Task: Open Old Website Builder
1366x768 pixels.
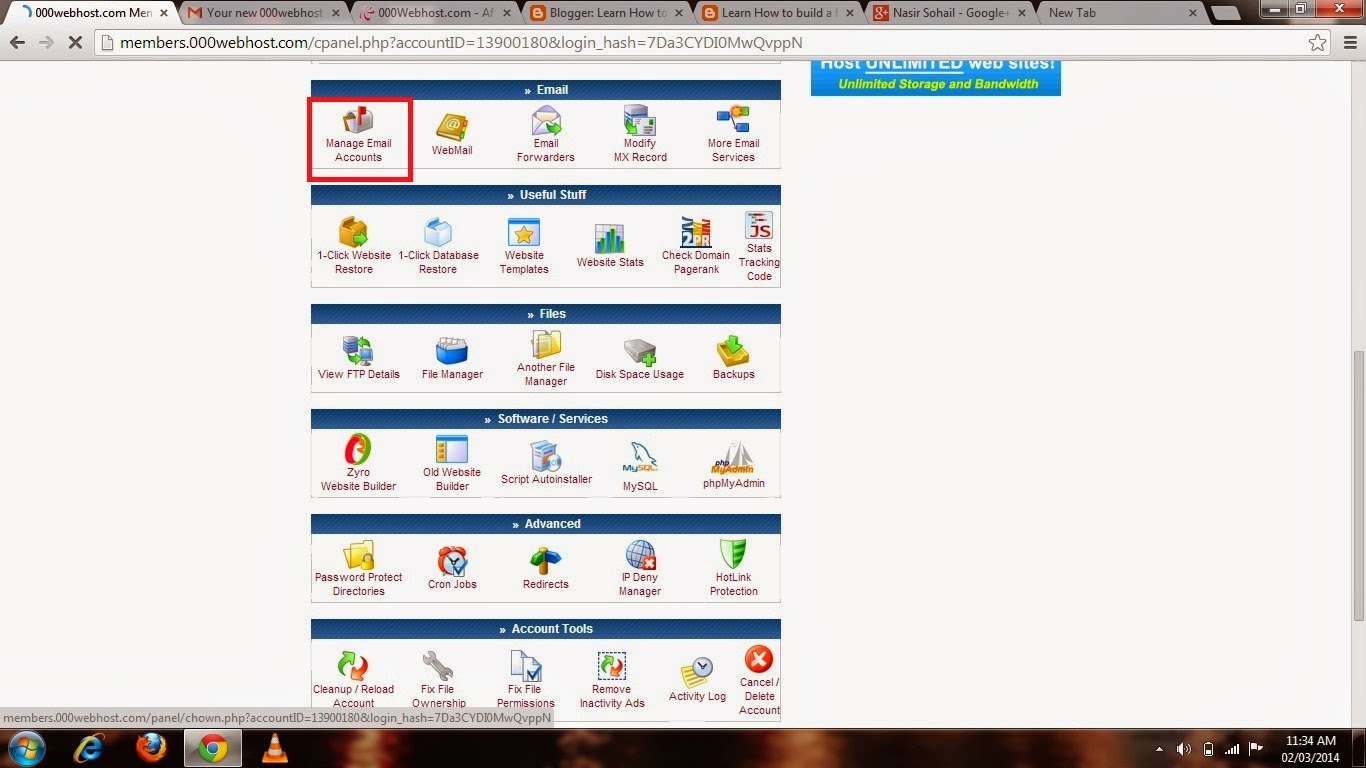Action: 452,463
